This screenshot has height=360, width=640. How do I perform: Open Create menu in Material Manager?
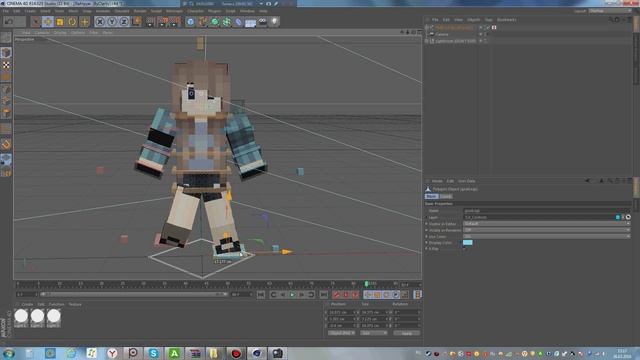click(x=27, y=304)
